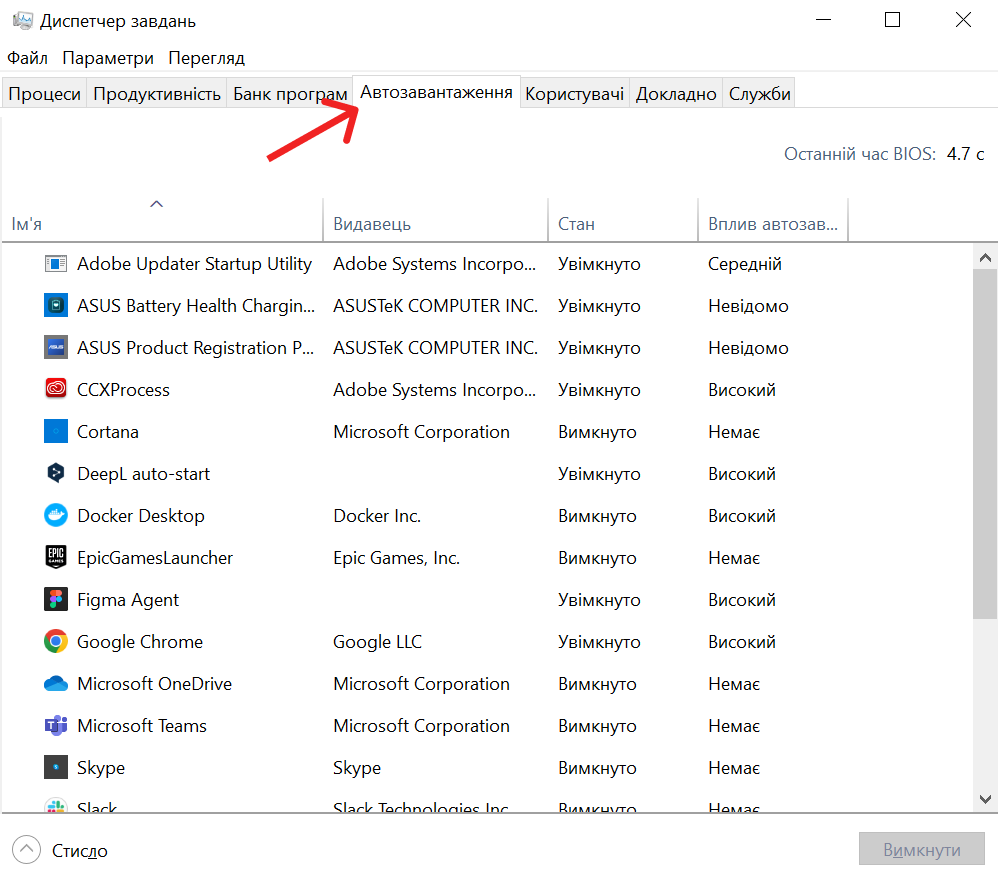Screen dimensions: 998x884
Task: Click the CCXProcess Adobe icon
Action: coord(56,390)
